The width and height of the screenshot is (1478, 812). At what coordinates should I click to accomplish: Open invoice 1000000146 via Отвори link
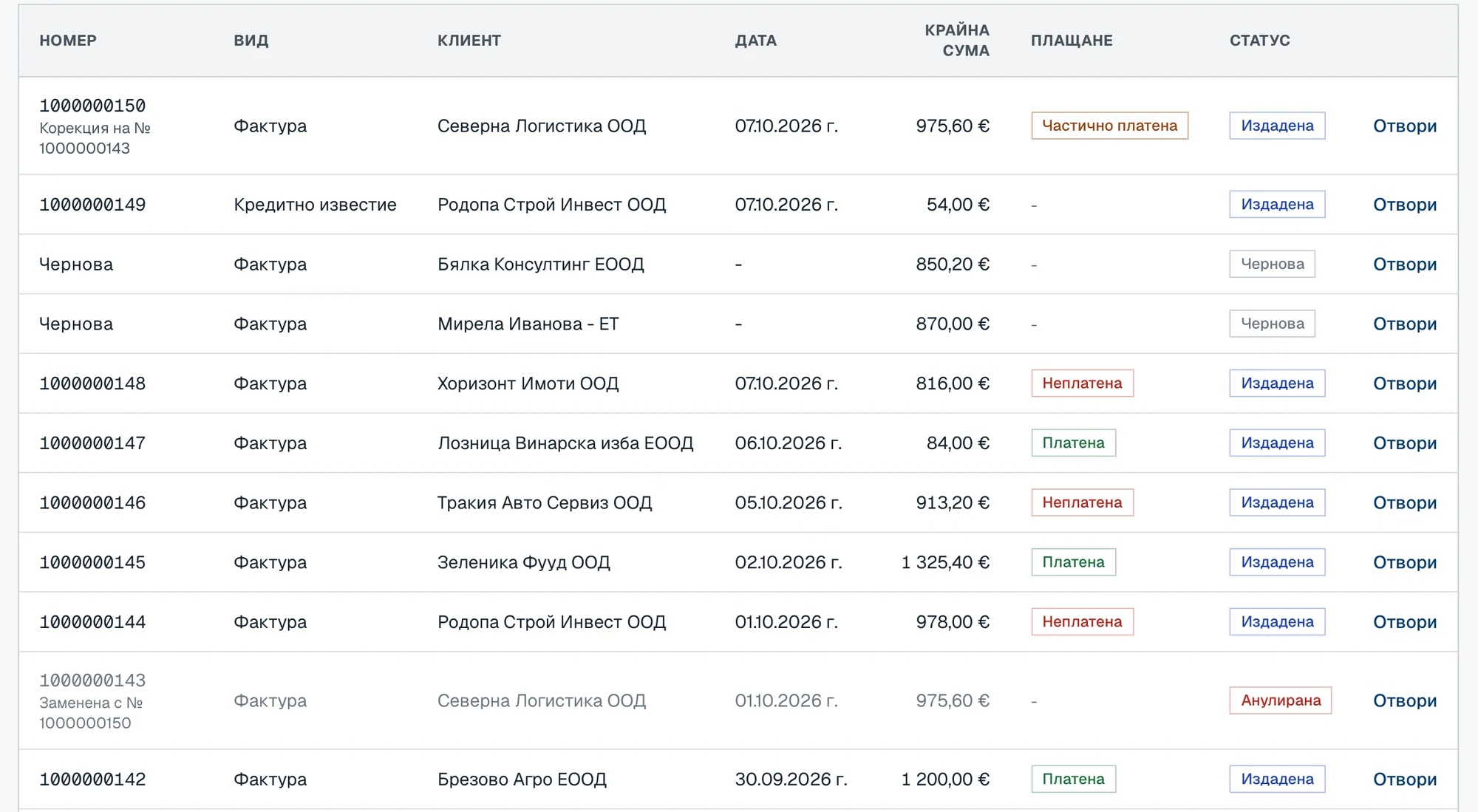pyautogui.click(x=1405, y=502)
